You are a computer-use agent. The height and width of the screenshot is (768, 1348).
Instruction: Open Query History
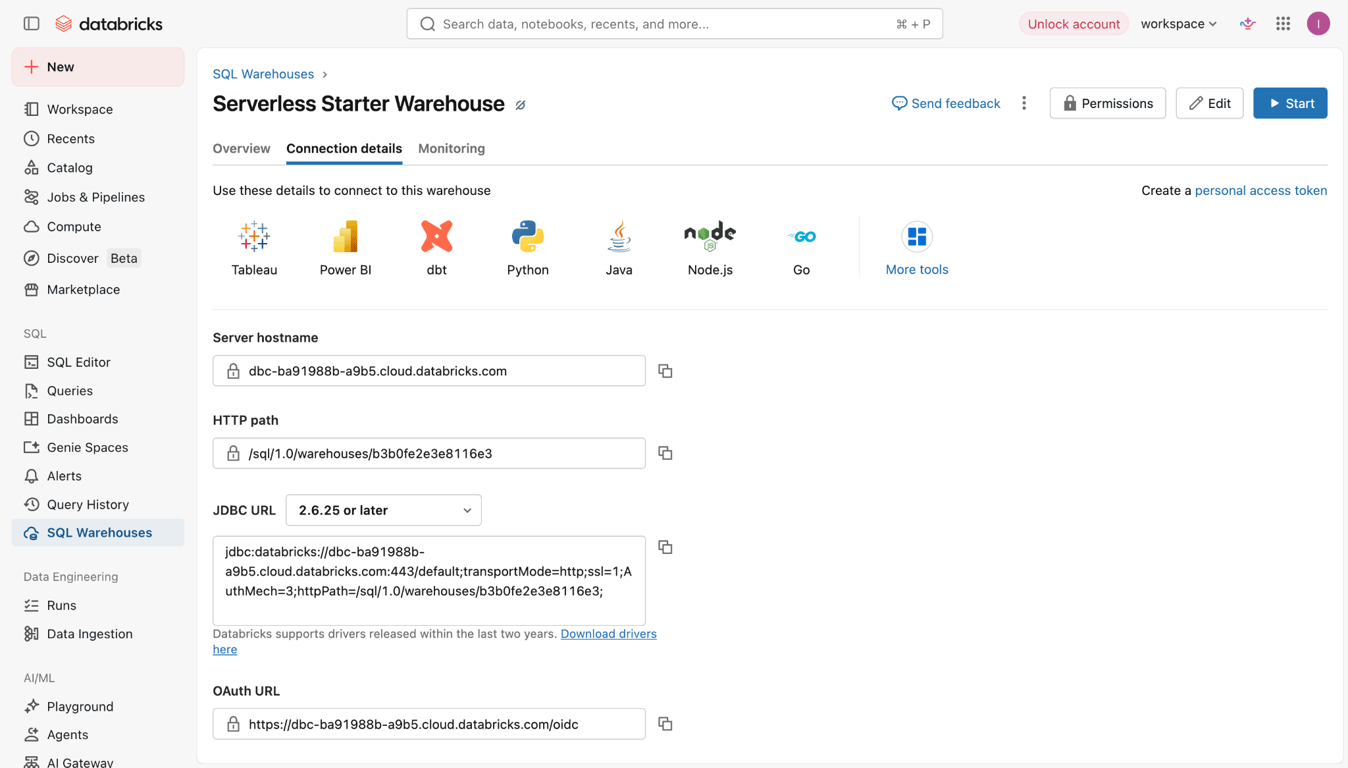(98, 504)
